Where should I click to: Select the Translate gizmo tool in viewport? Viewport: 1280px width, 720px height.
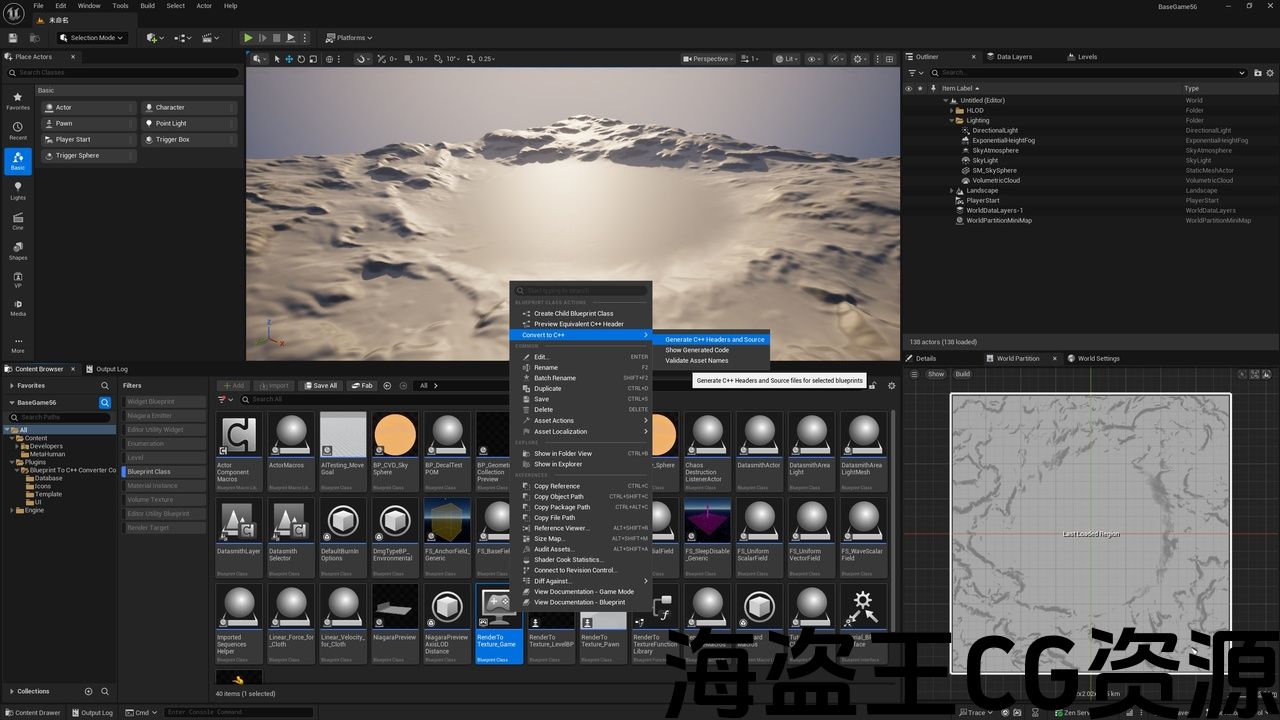point(290,59)
